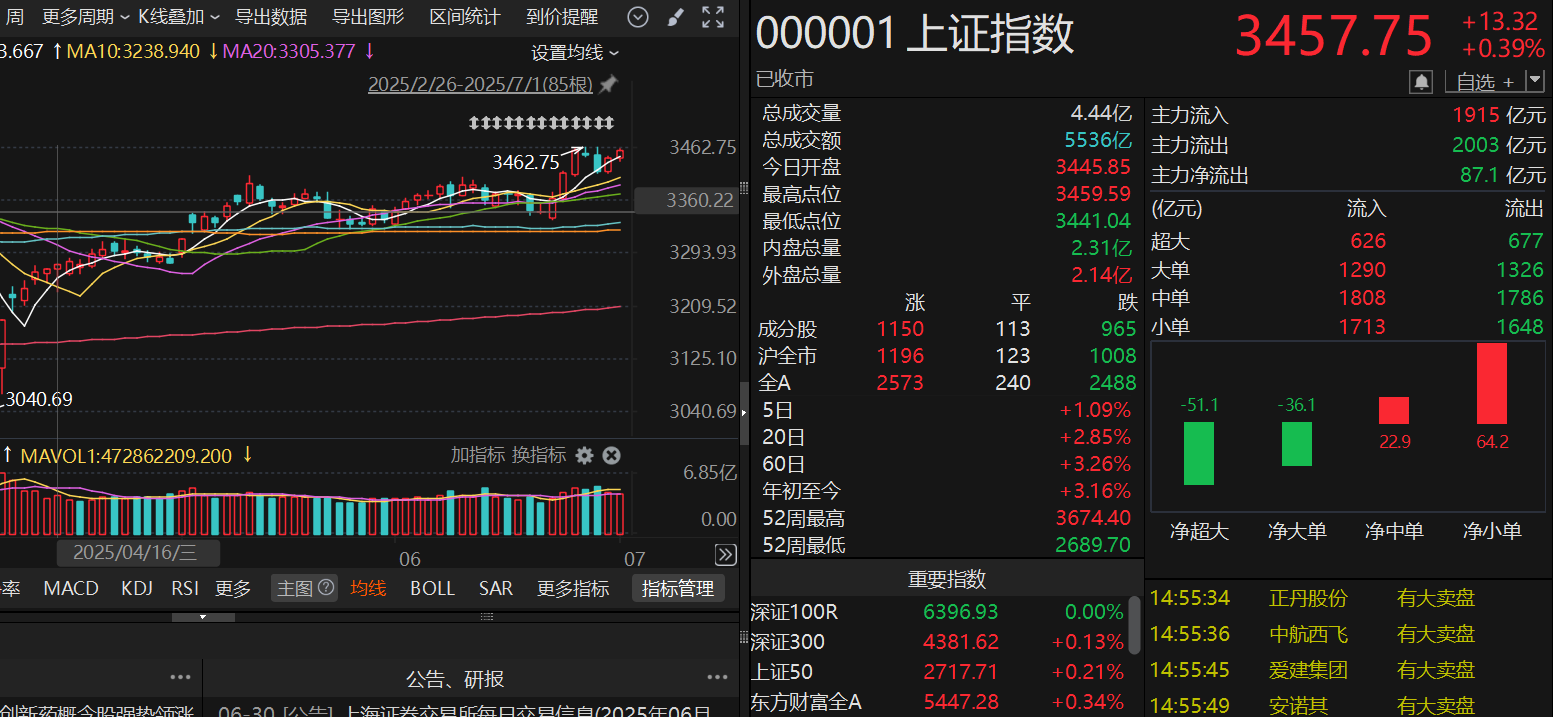
Task: Open 到价提醒 in the menu bar
Action: [x=562, y=17]
